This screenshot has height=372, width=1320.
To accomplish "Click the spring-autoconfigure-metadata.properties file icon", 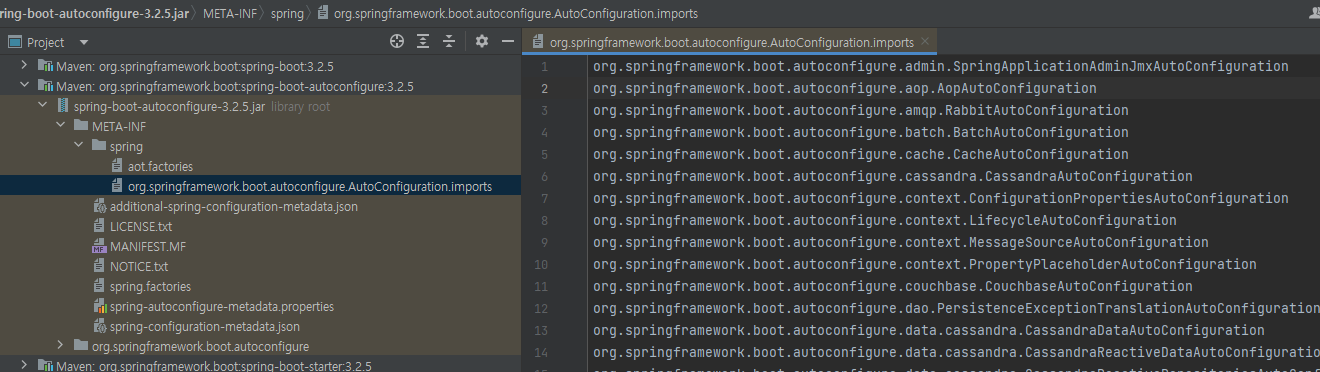I will 99,306.
